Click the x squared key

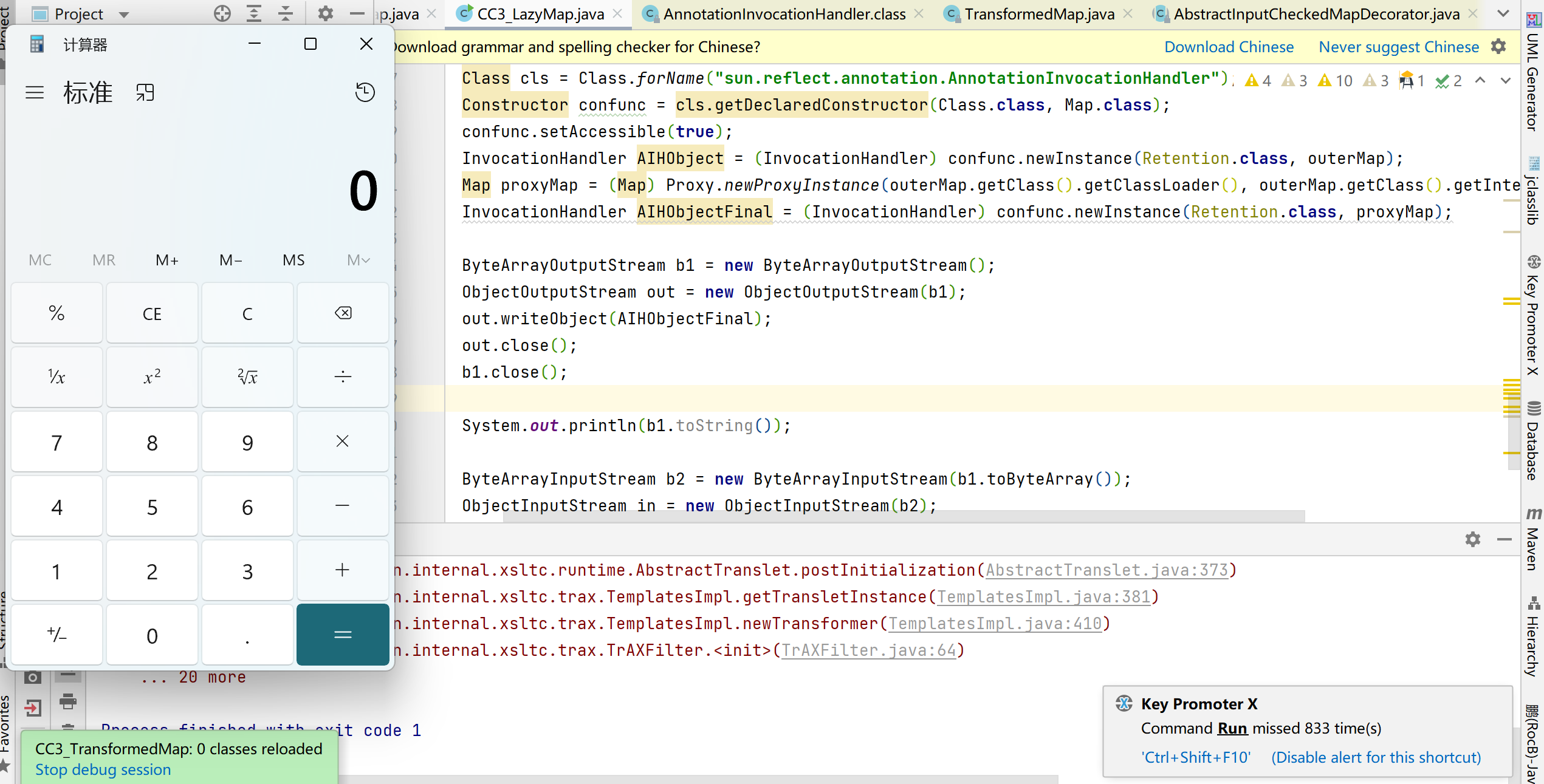(152, 377)
